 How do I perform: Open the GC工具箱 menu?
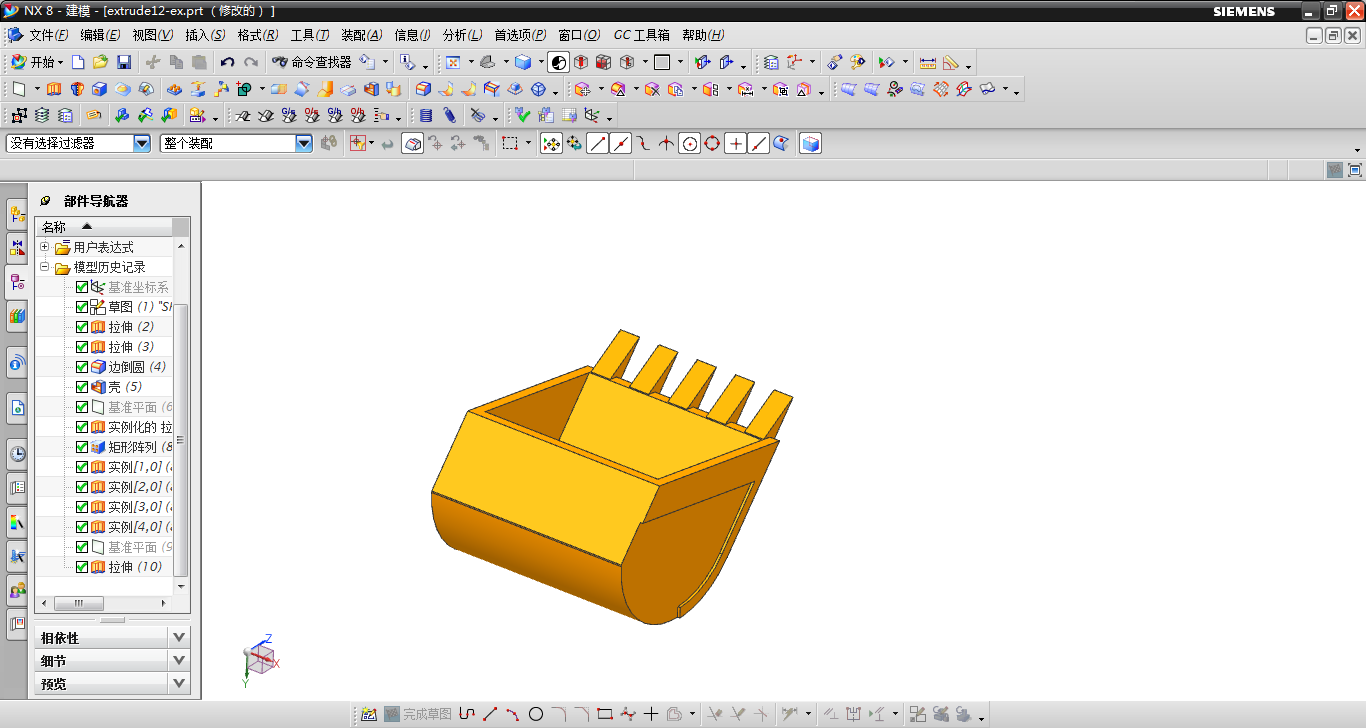(x=642, y=35)
